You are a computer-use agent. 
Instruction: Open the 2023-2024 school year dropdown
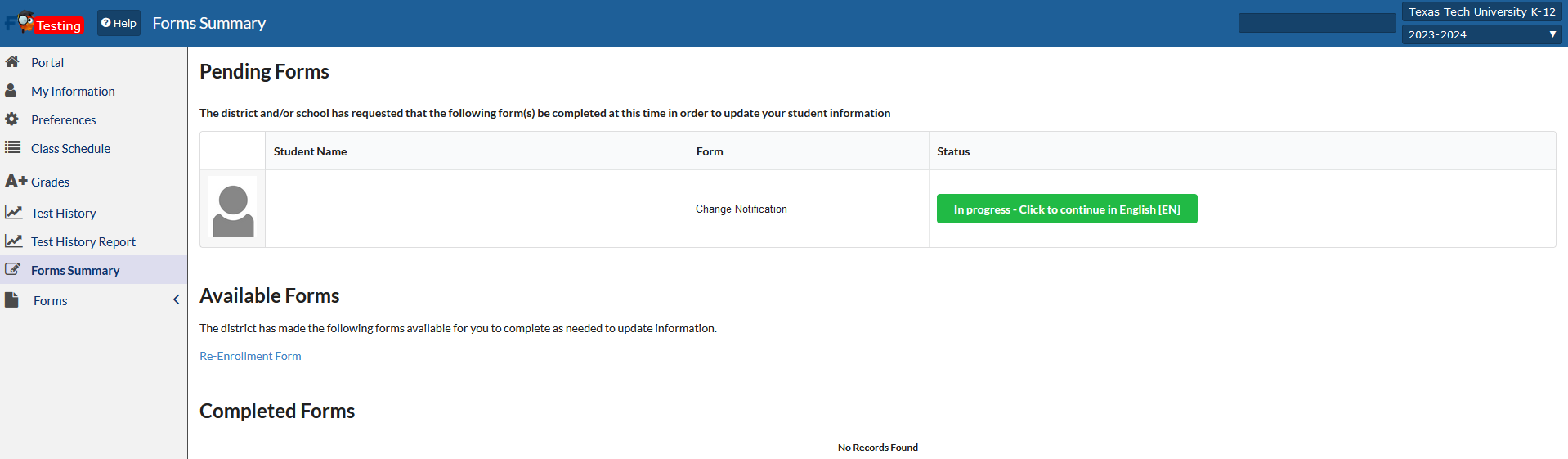(x=1481, y=34)
